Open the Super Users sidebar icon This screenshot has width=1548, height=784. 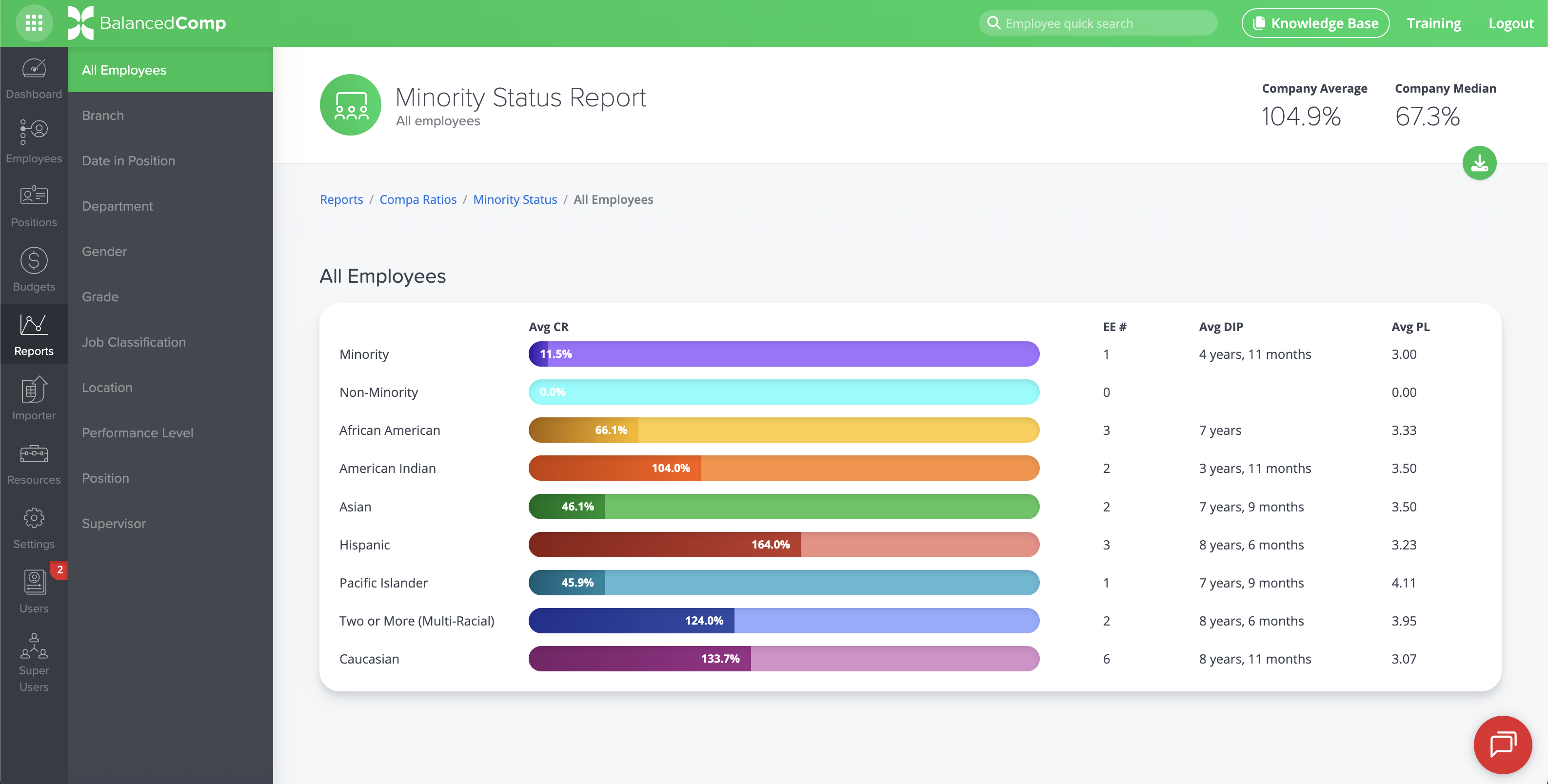coord(34,662)
